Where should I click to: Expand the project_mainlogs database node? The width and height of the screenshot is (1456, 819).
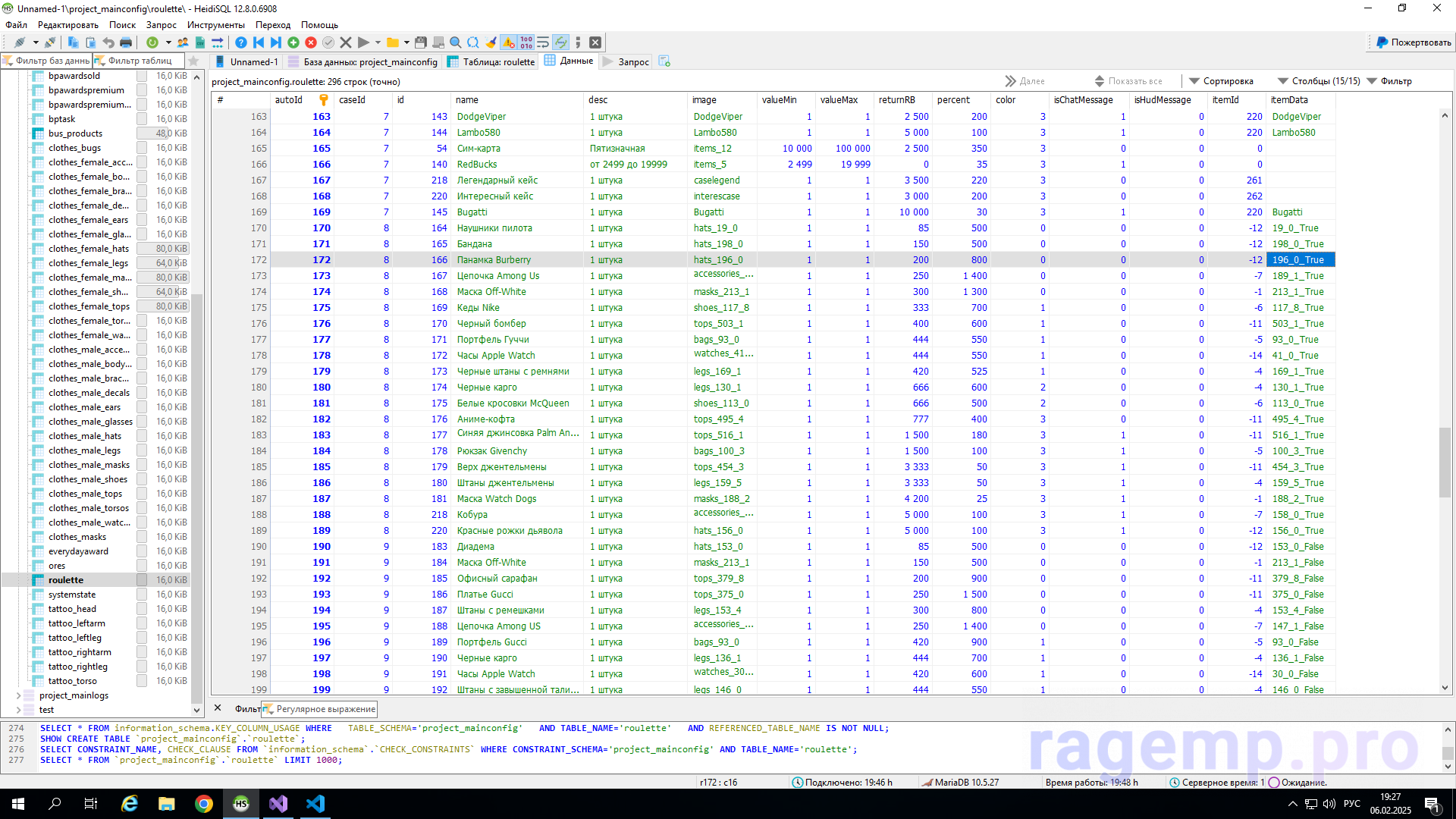[x=18, y=695]
